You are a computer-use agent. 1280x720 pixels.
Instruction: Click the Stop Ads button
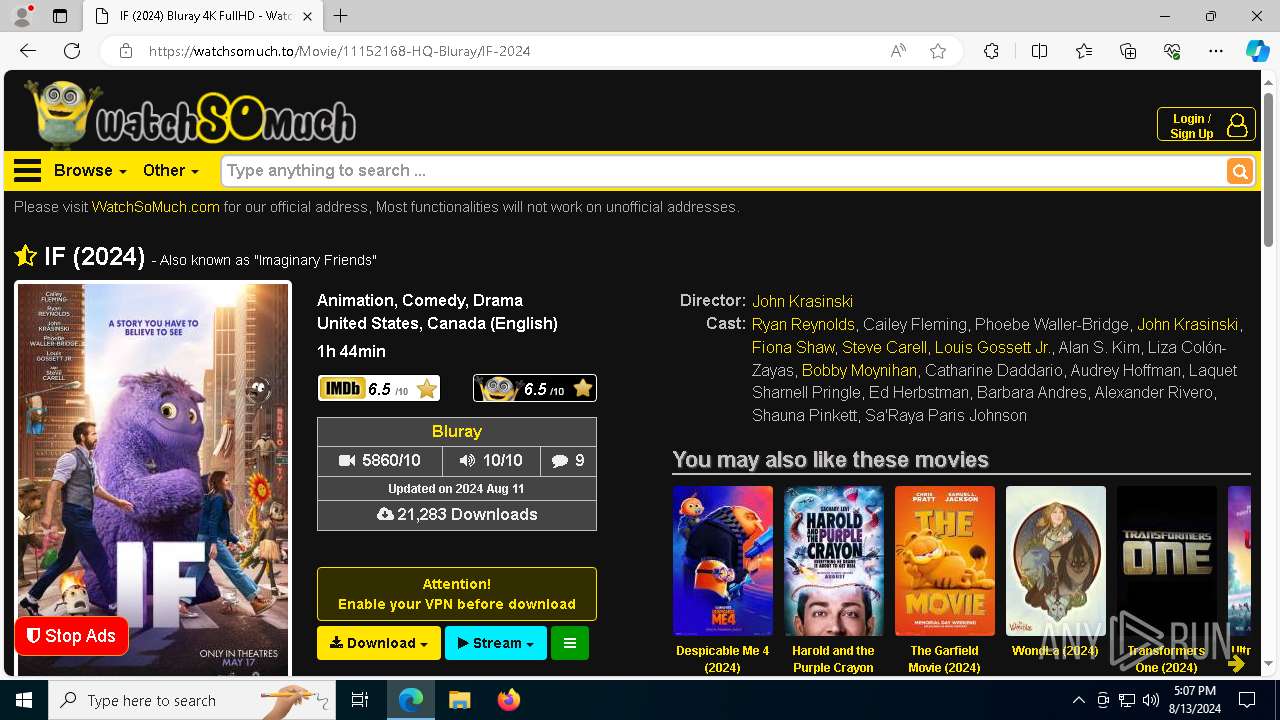click(71, 636)
